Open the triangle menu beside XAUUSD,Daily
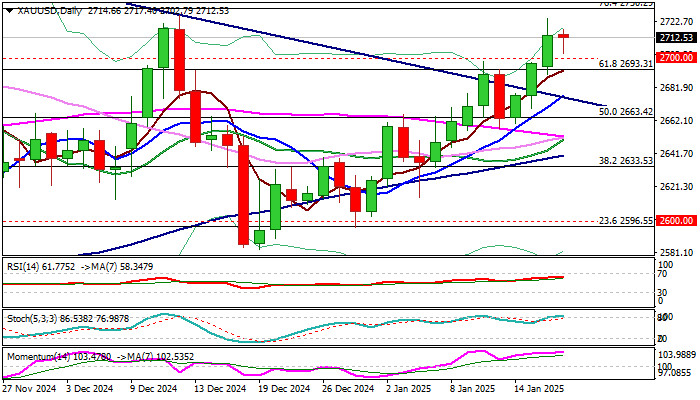Viewport: 700px width, 400px height. pyautogui.click(x=10, y=11)
